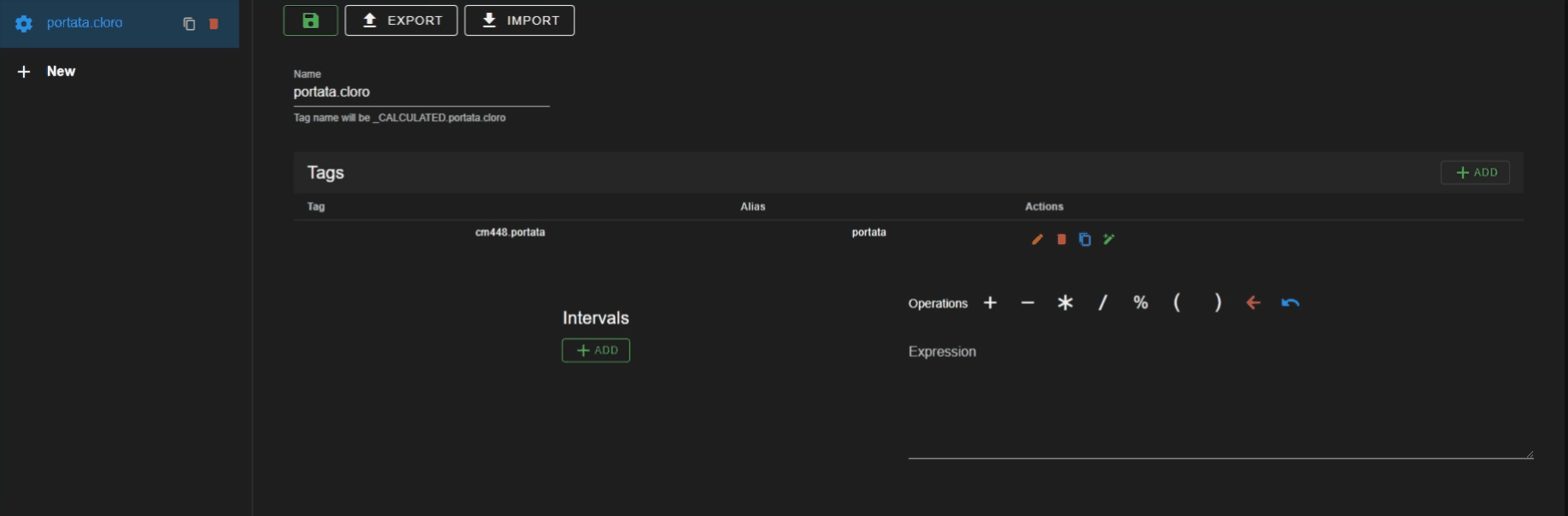The width and height of the screenshot is (1568, 516).
Task: Delete the cm448.portata tag row
Action: (x=1061, y=240)
